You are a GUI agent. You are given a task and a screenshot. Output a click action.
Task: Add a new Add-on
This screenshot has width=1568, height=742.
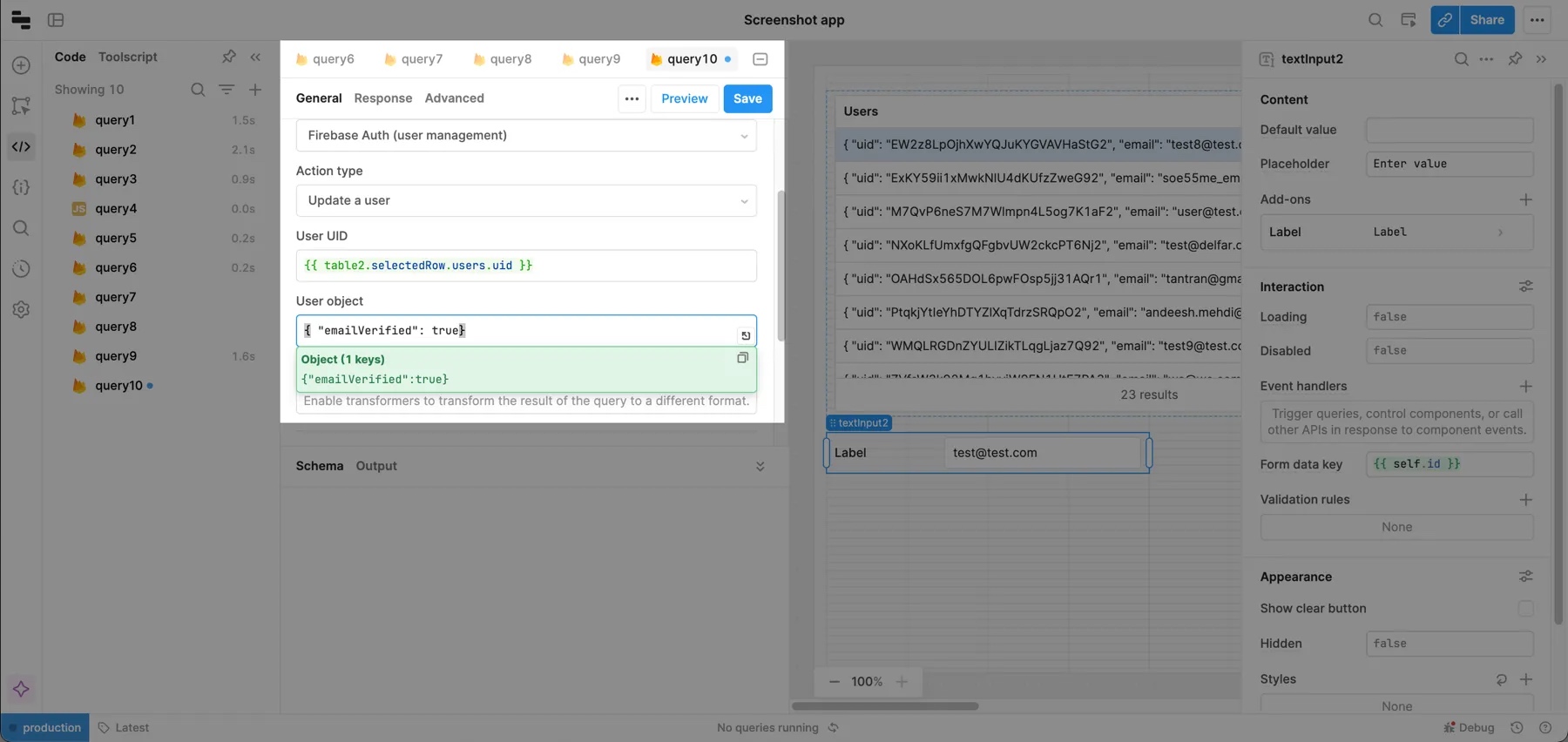tap(1526, 199)
